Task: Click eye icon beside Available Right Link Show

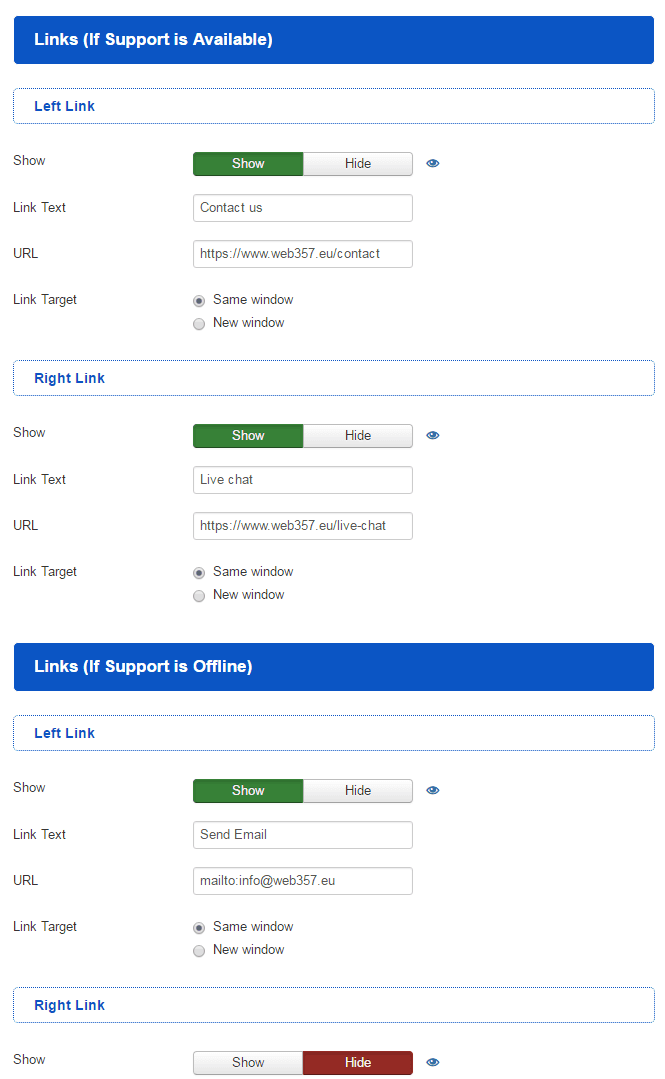Action: (x=433, y=435)
